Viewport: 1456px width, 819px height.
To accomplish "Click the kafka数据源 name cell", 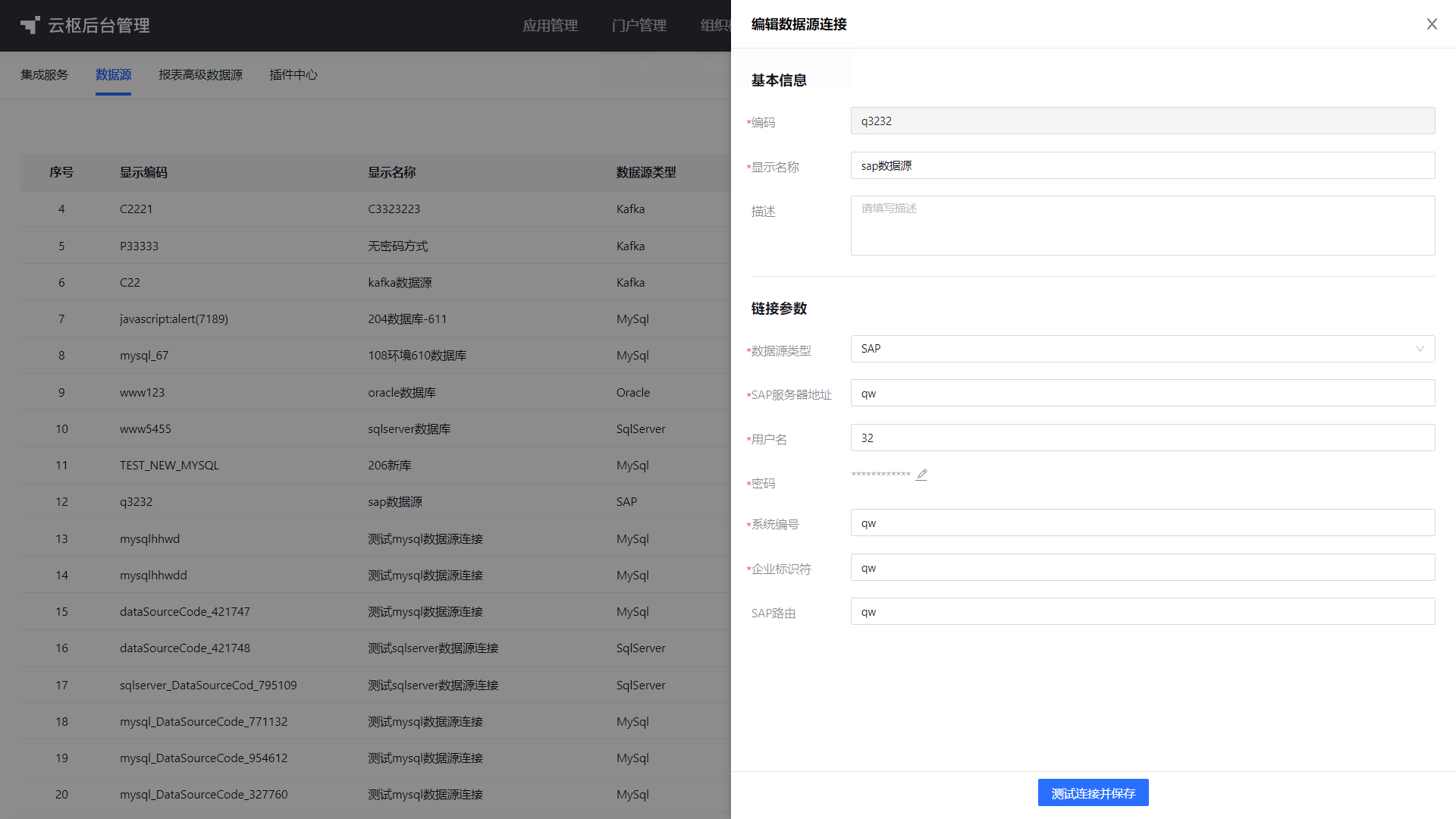I will [400, 282].
